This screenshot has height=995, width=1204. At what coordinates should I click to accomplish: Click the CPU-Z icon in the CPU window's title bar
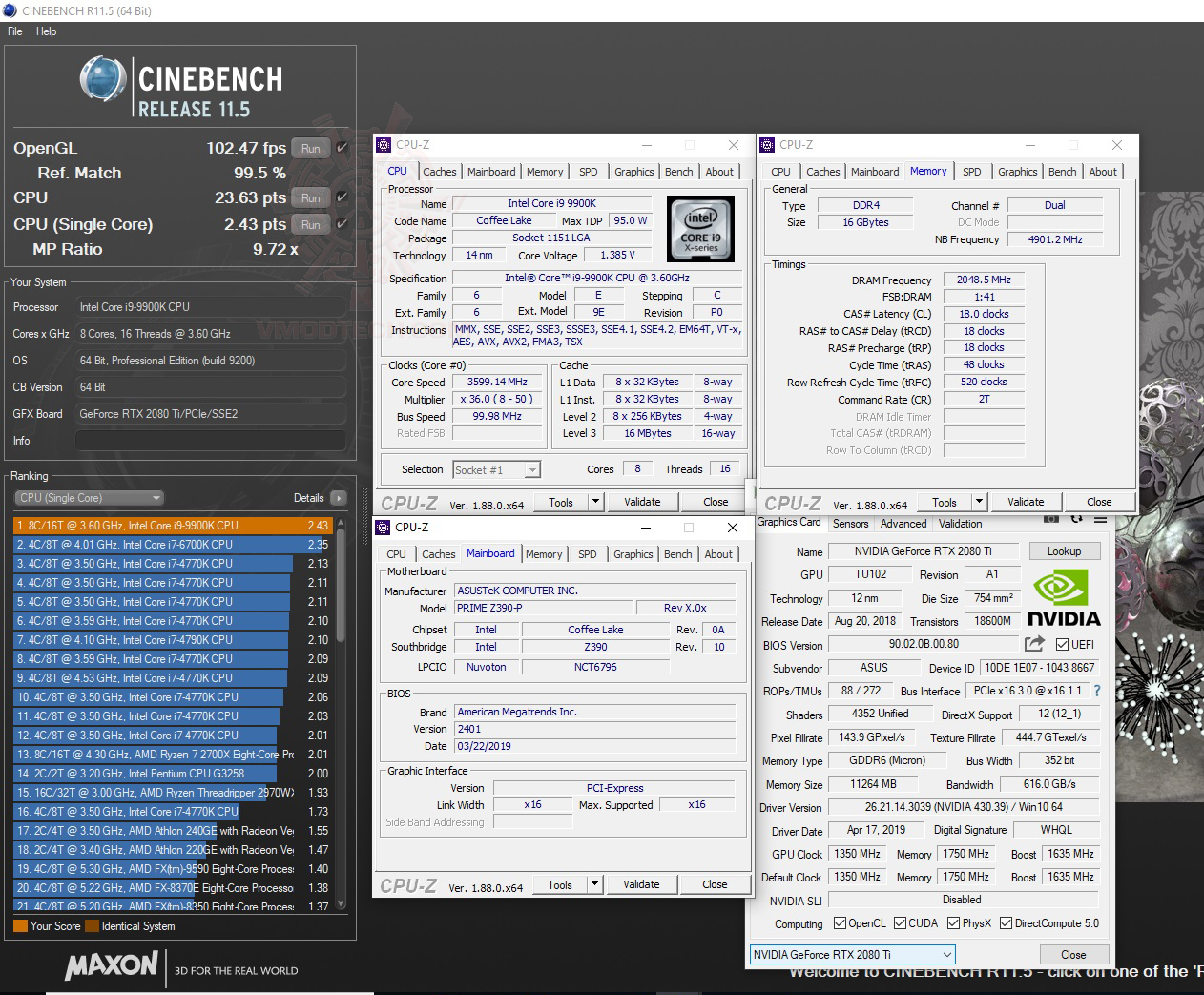[384, 145]
